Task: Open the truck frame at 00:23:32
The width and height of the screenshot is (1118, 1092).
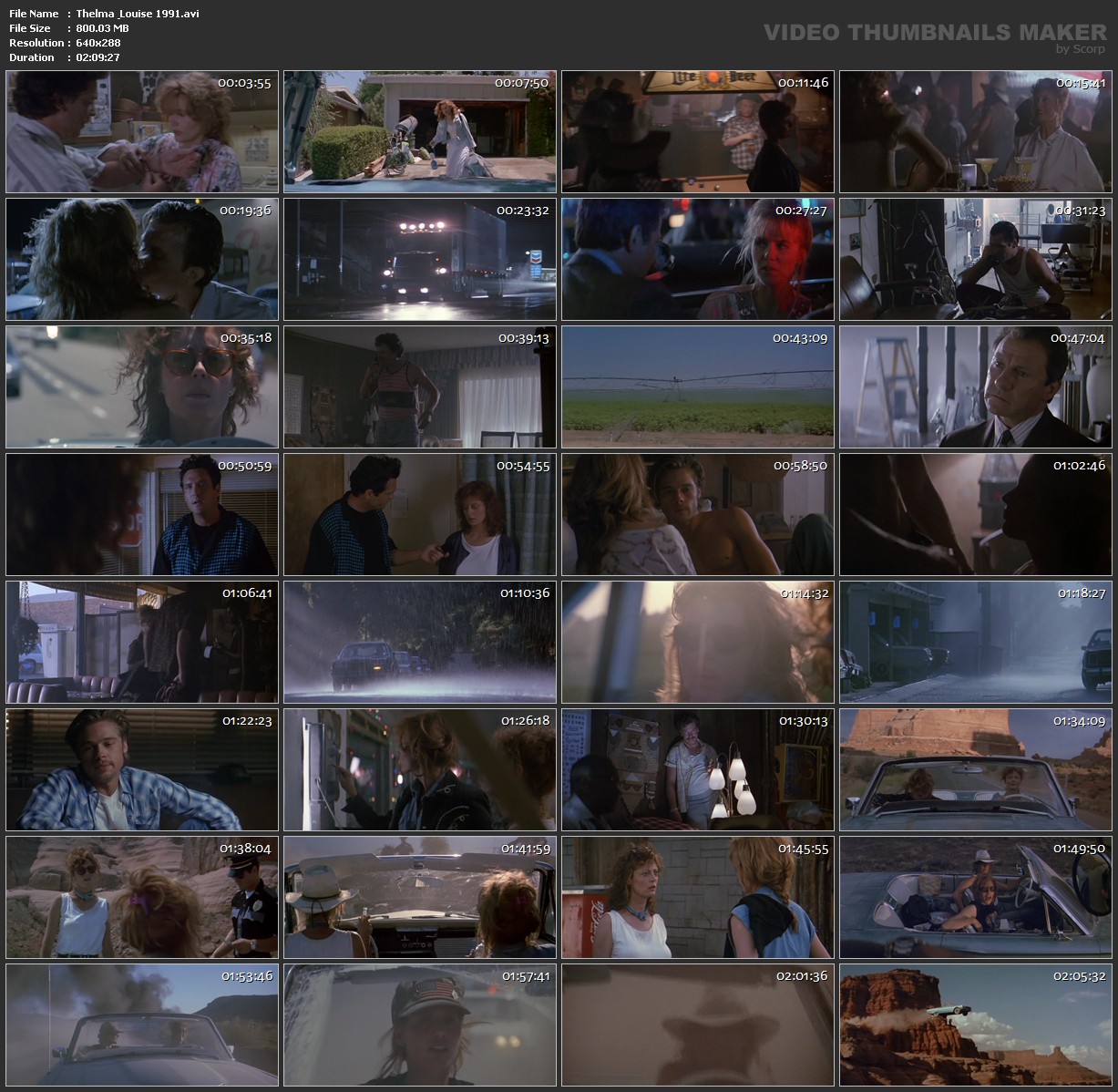Action: (x=420, y=259)
